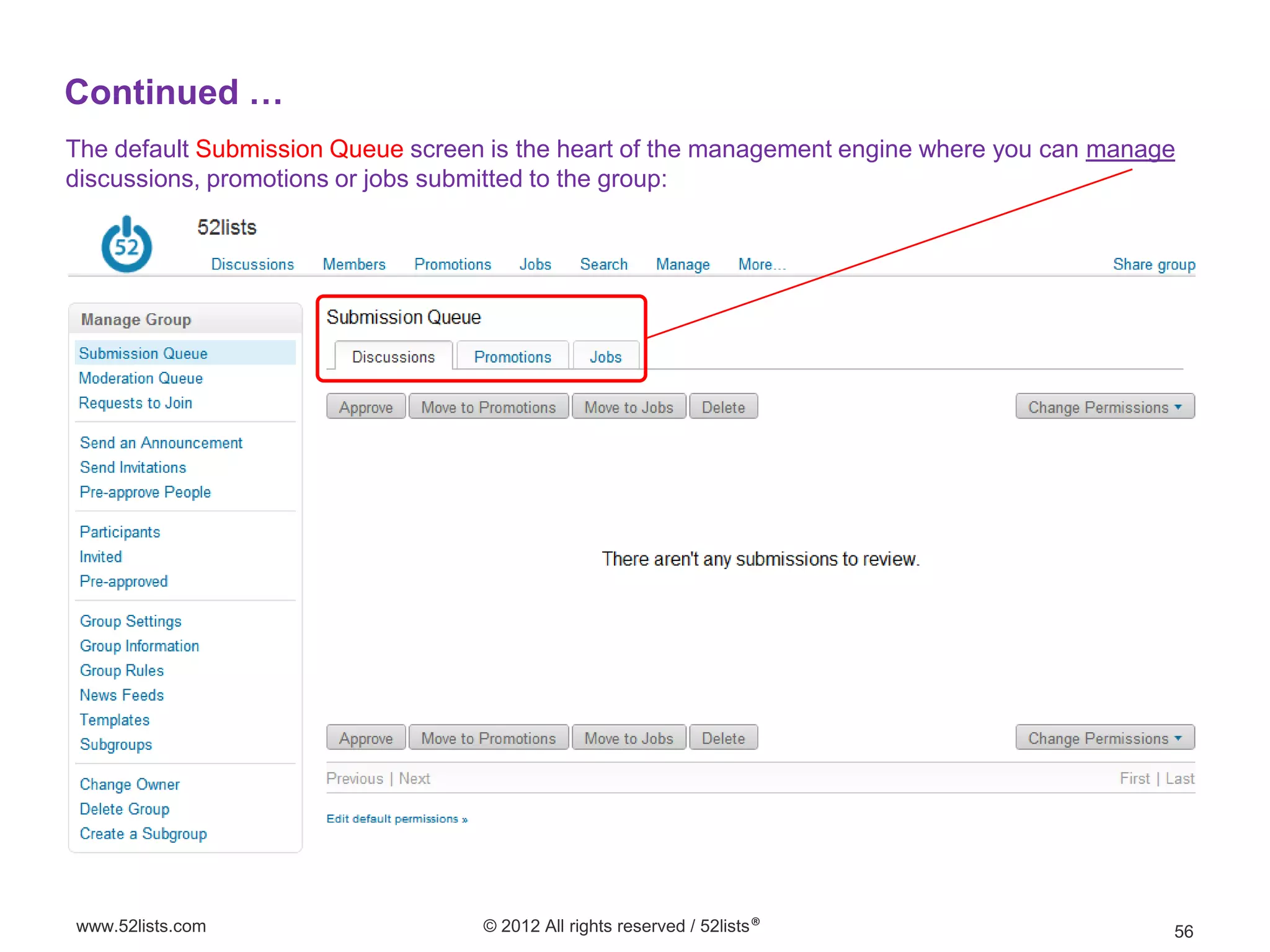Image resolution: width=1270 pixels, height=952 pixels.
Task: Click the top Move to Jobs button
Action: point(629,407)
